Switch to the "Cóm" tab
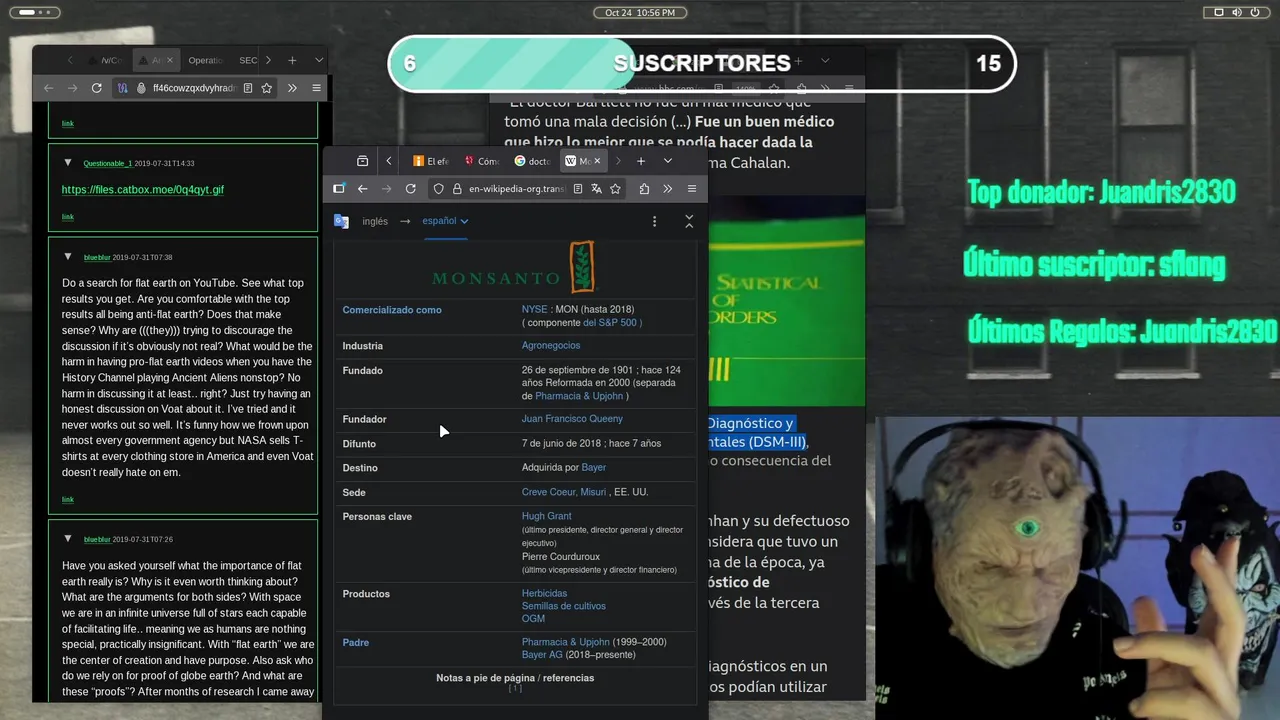The width and height of the screenshot is (1280, 720). 481,161
